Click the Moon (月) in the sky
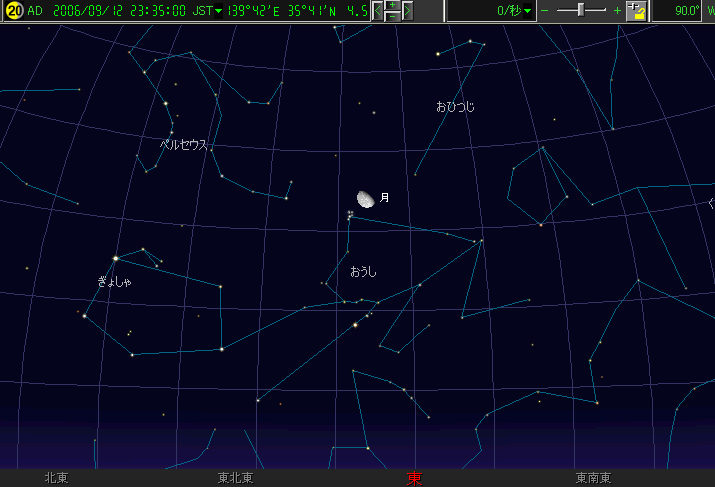 (366, 200)
